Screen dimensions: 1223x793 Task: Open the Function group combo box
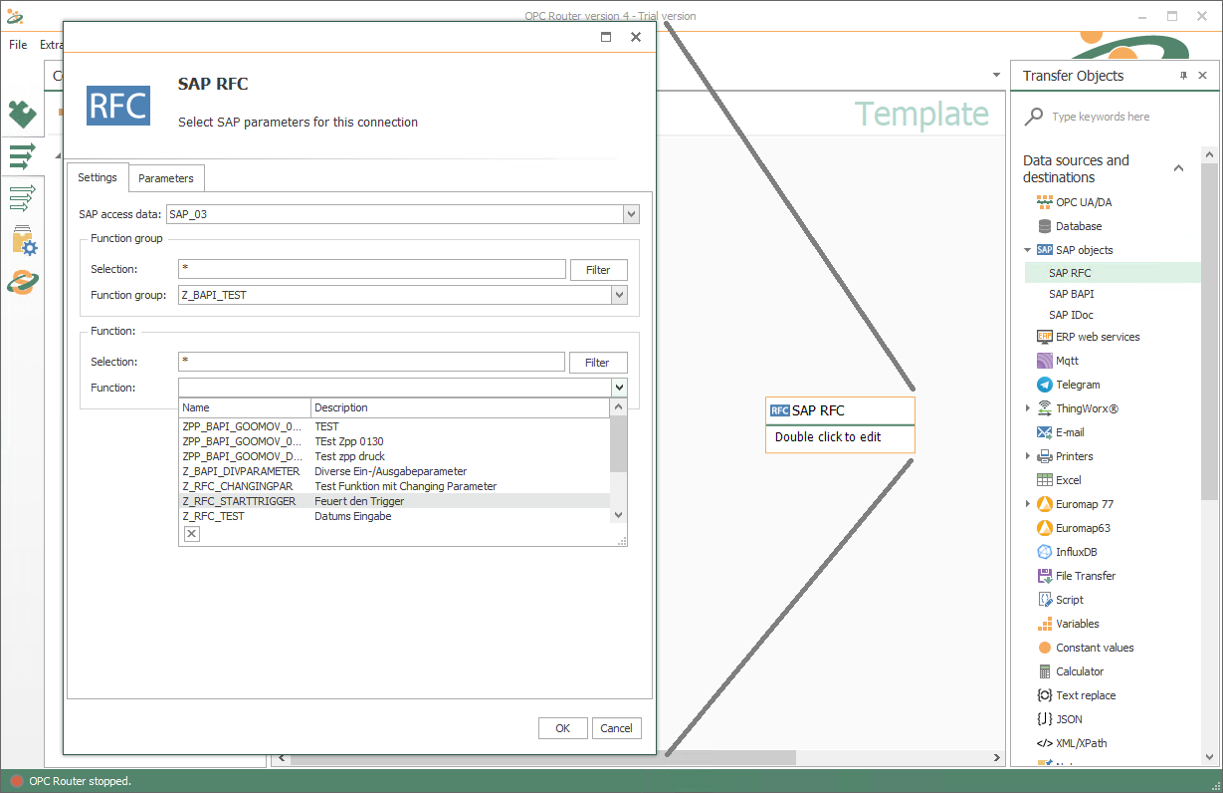pos(619,295)
